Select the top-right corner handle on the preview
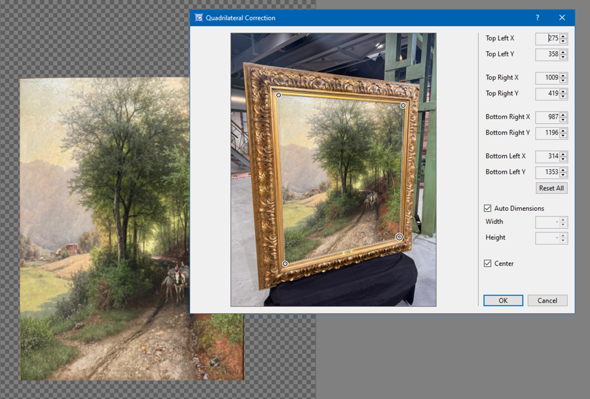Image resolution: width=590 pixels, height=399 pixels. point(403,105)
